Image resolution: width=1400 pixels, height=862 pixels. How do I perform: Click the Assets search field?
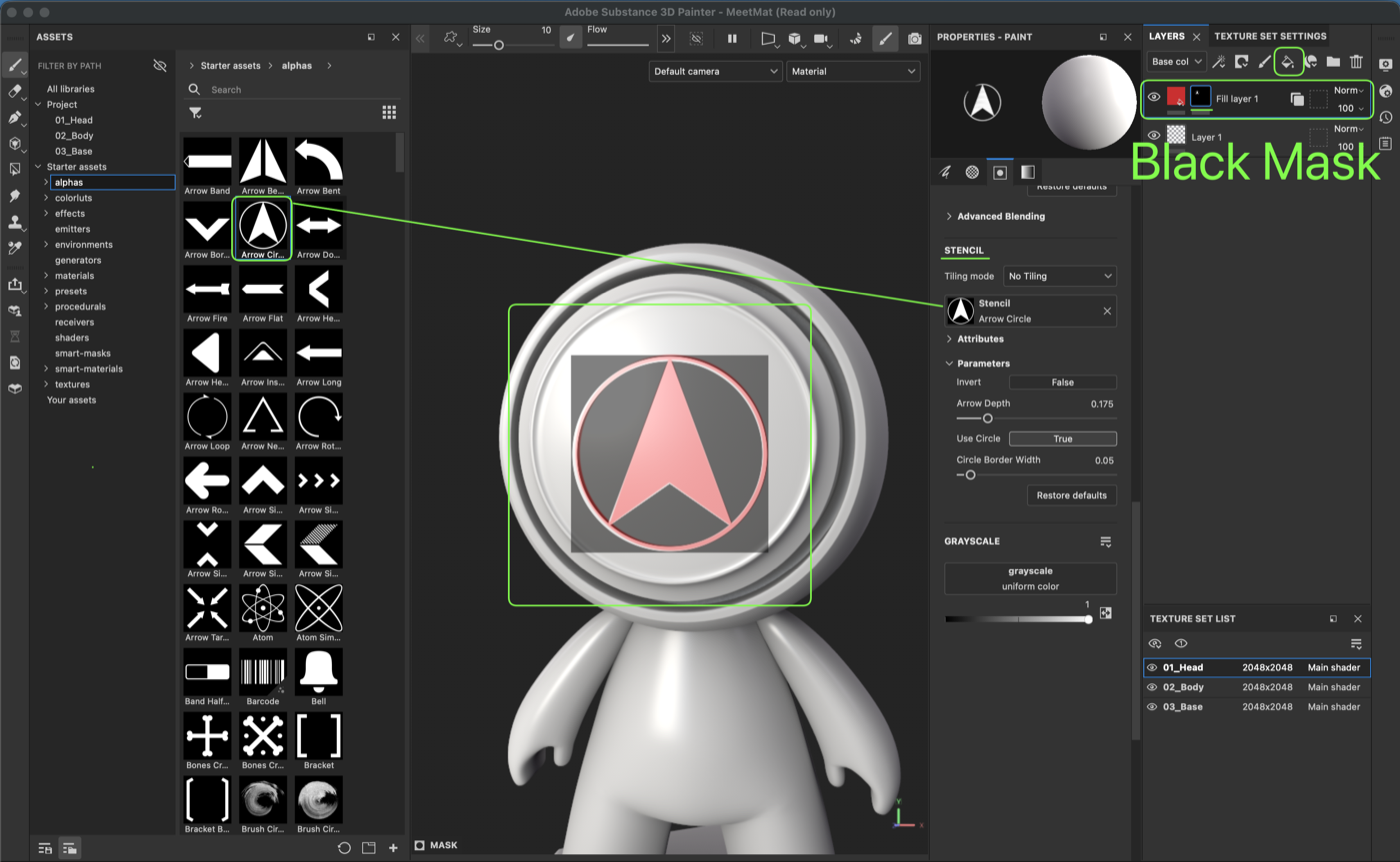(292, 90)
